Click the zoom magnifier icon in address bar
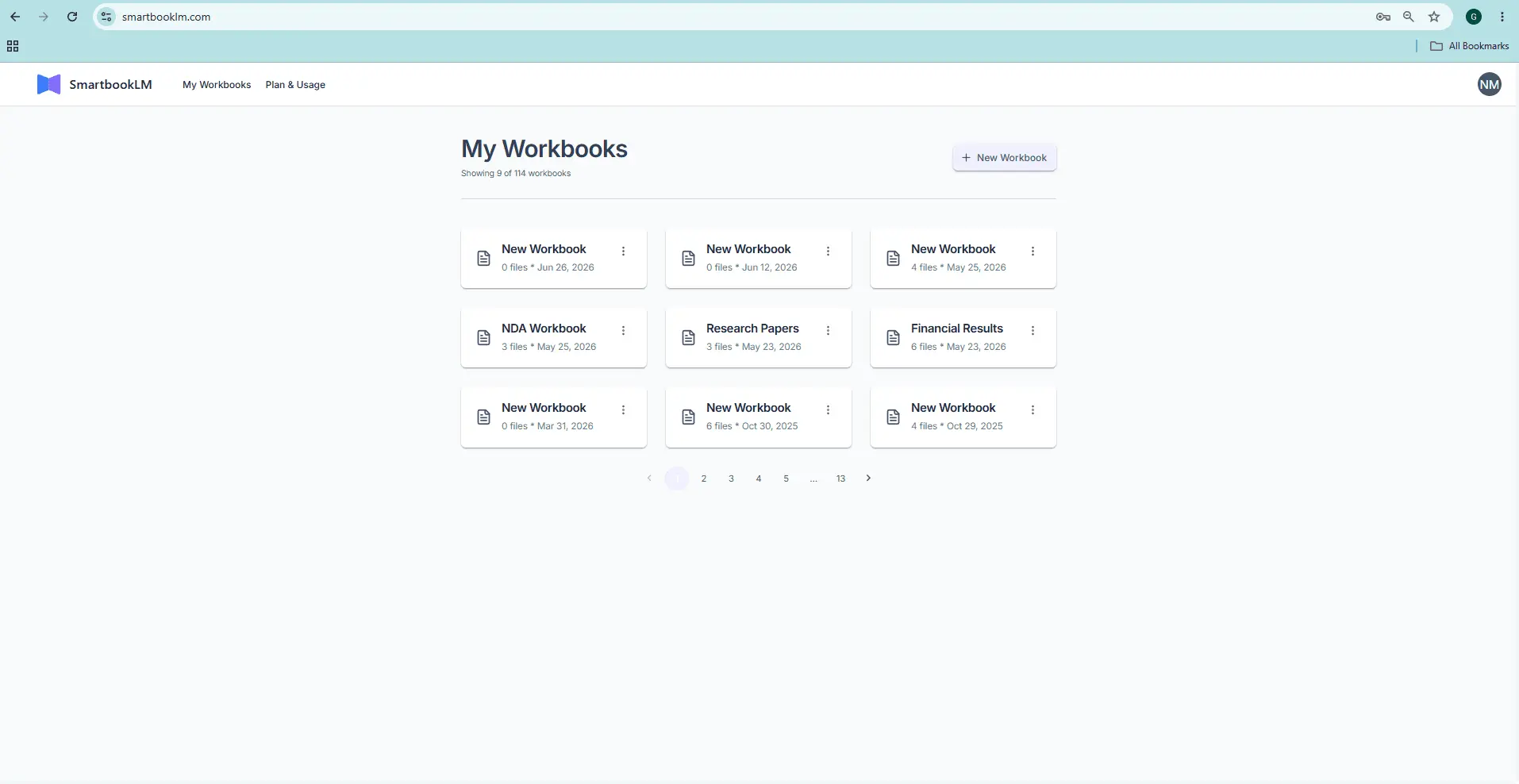This screenshot has height=784, width=1519. click(x=1409, y=17)
